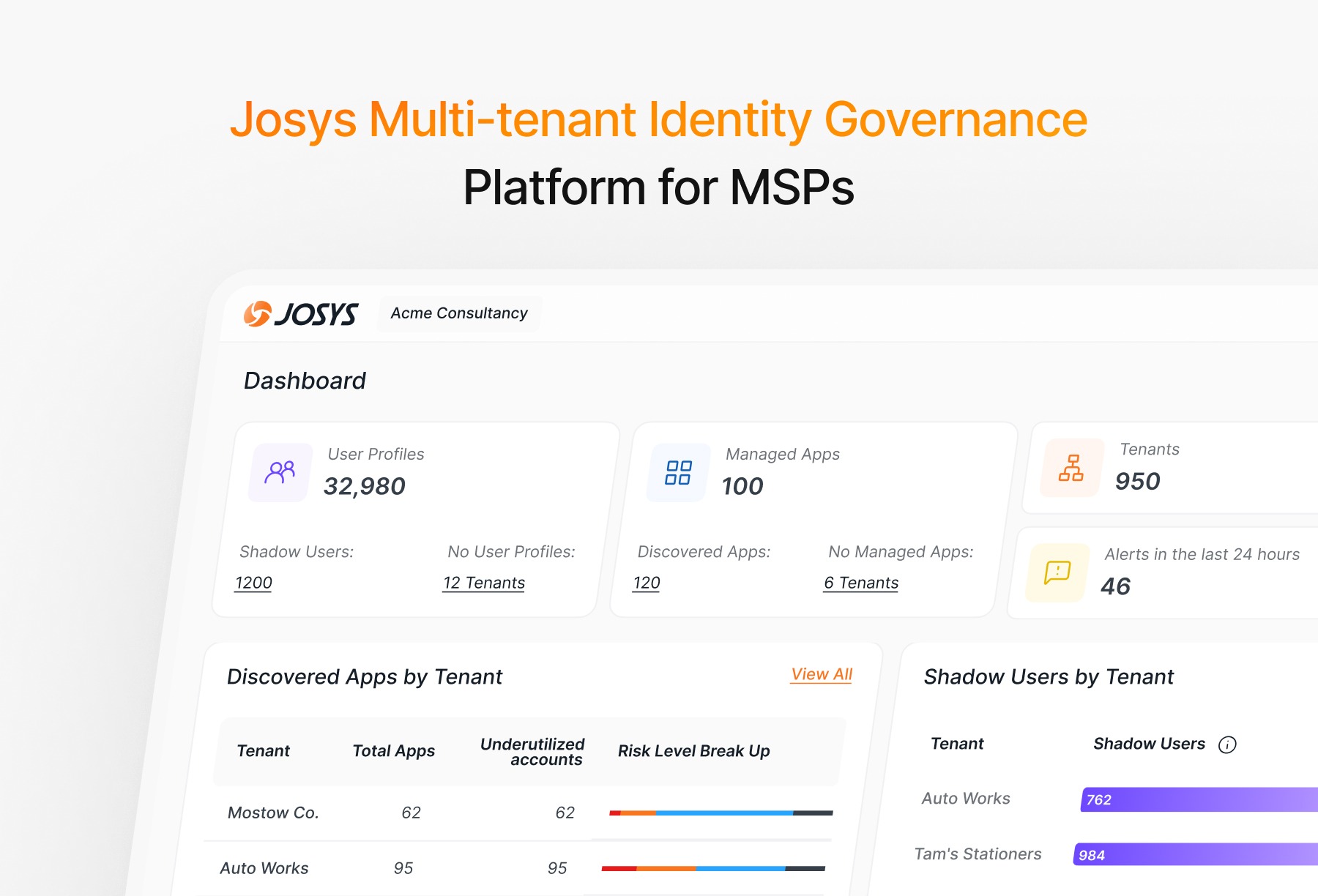Click the Shadow Users column header

[1149, 744]
